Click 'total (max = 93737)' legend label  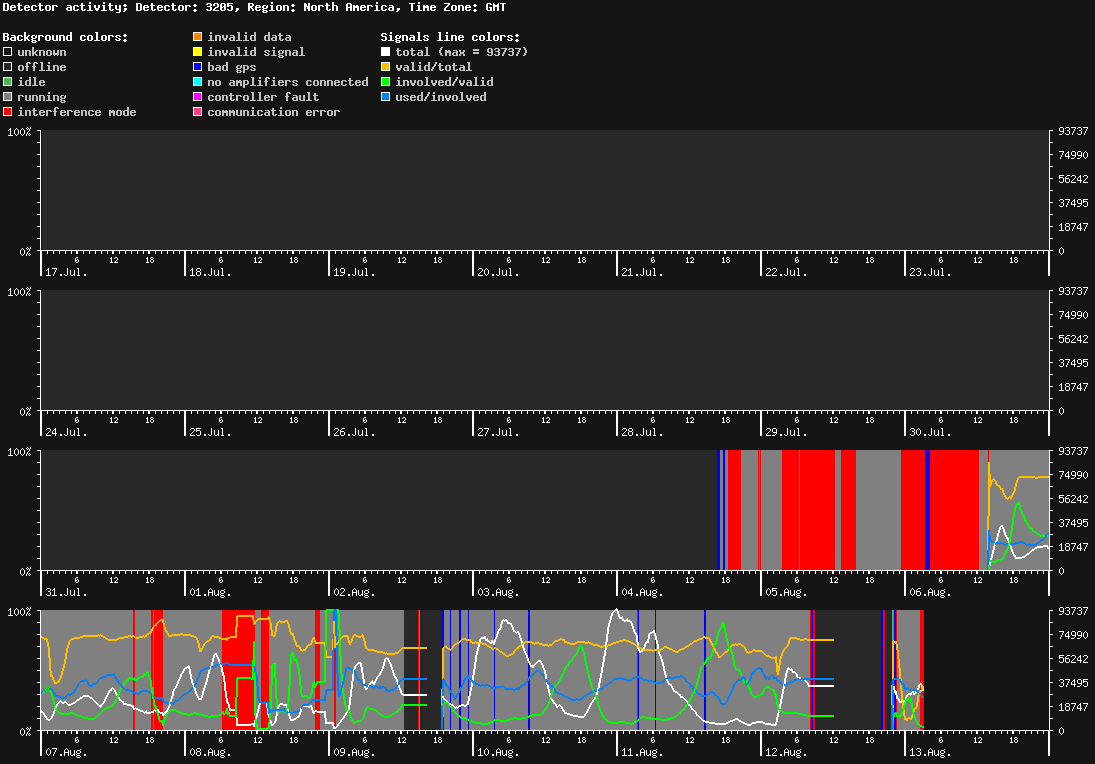tap(462, 52)
